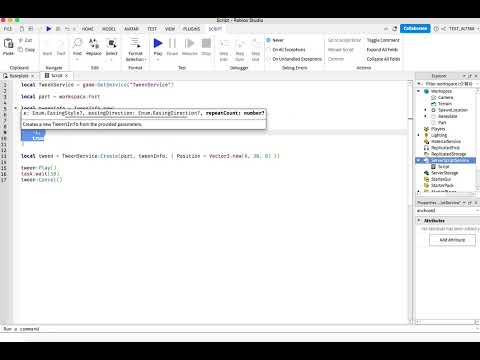Image resolution: width=480 pixels, height=360 pixels.
Task: Click the Format Selection icon
Action: coord(135,43)
